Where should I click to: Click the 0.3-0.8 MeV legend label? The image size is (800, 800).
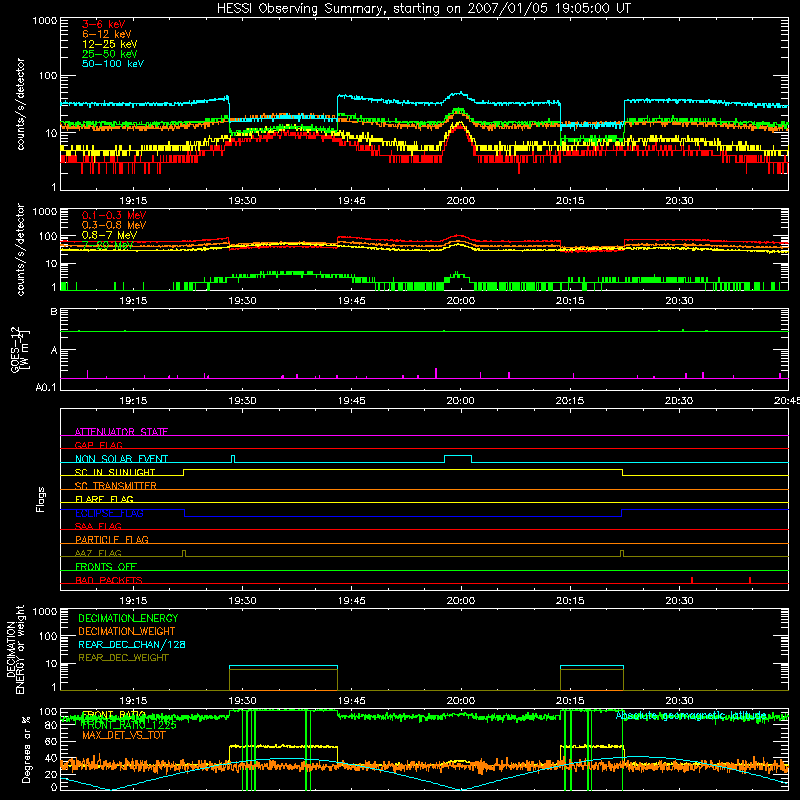coord(114,225)
